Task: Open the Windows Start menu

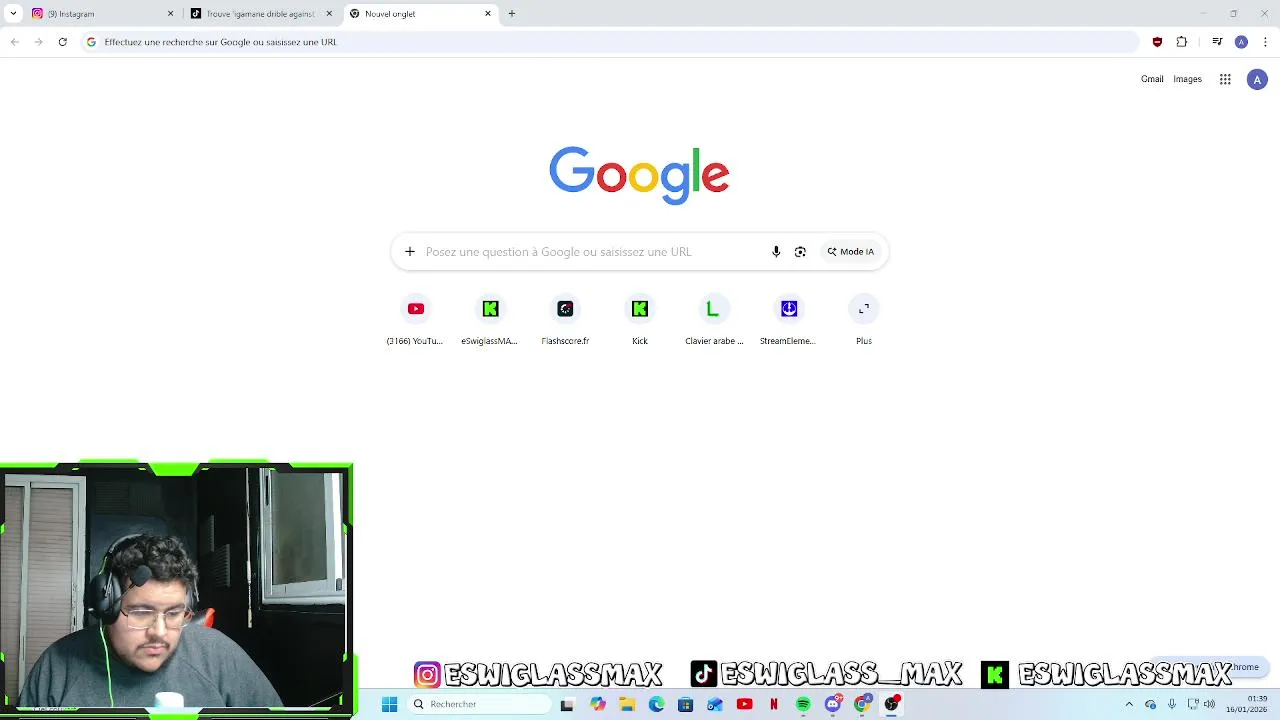Action: tap(390, 704)
